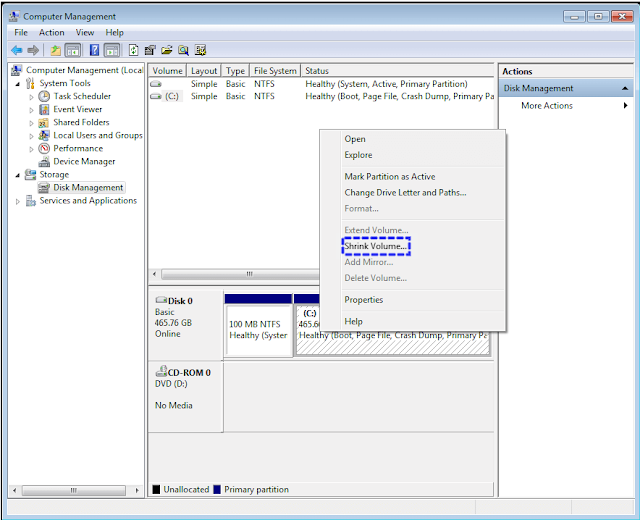The image size is (640, 520).
Task: Click the Event Viewer icon in tree
Action: [44, 109]
